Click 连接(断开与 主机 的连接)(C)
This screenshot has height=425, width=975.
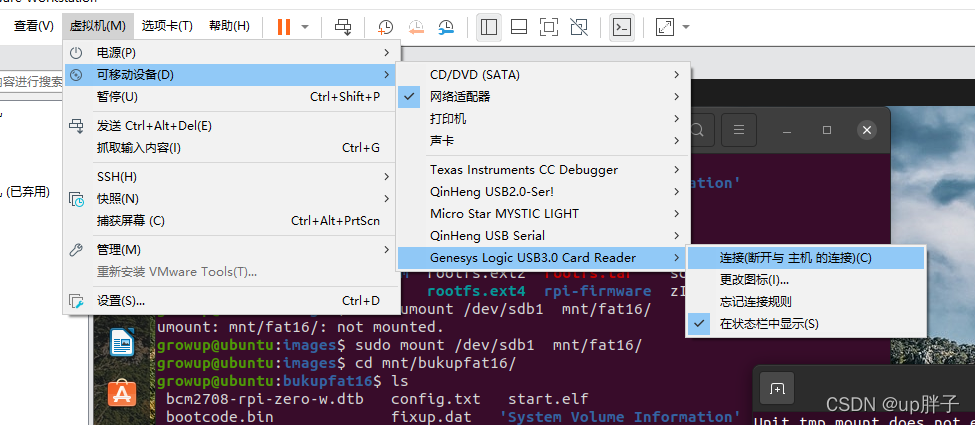pos(806,258)
